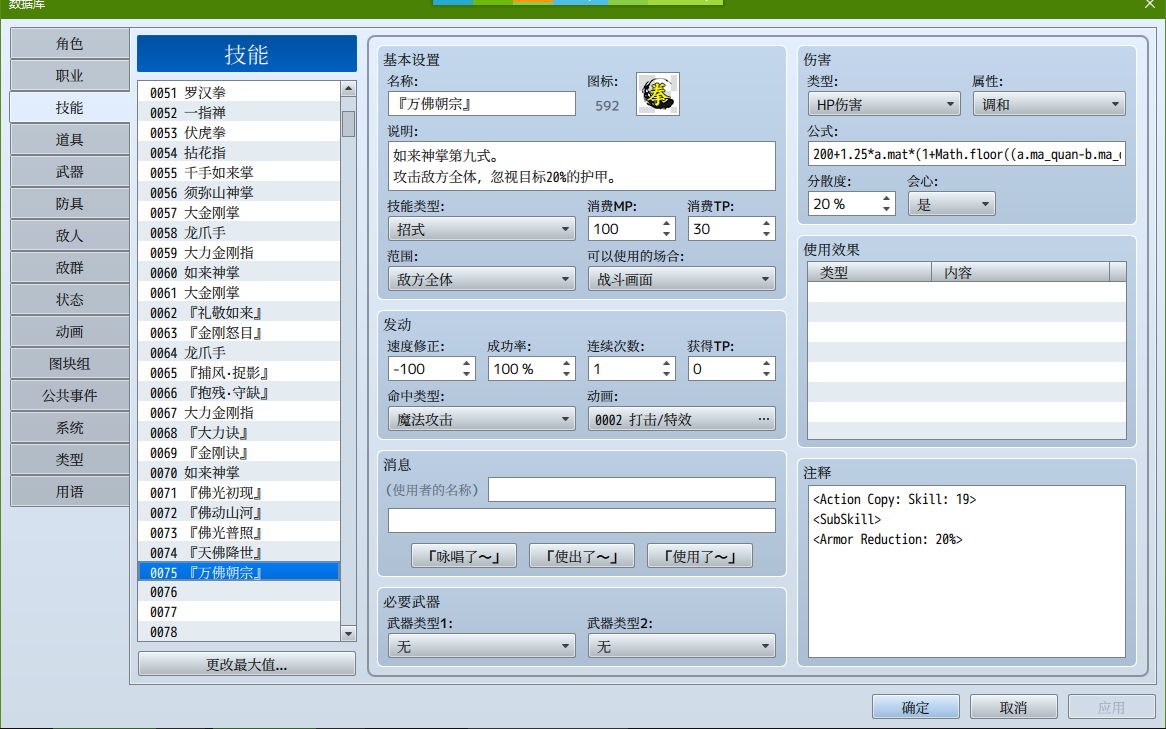Open animation picker showing 0002 打击/特效

coord(681,419)
